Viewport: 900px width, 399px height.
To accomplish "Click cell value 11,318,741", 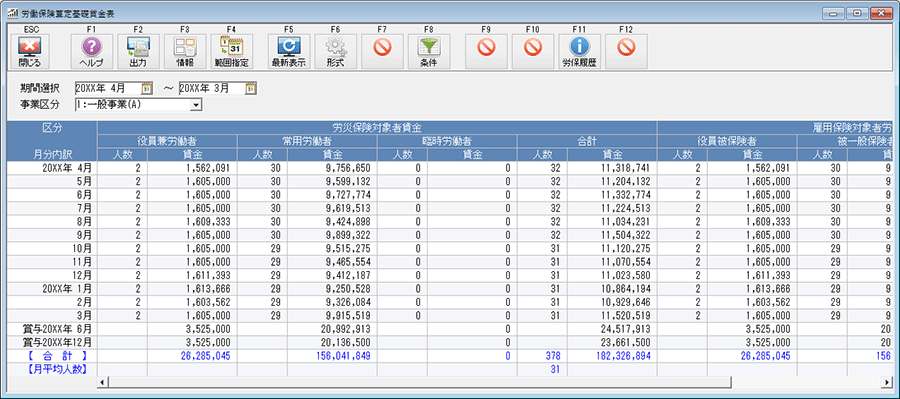I will tap(625, 168).
